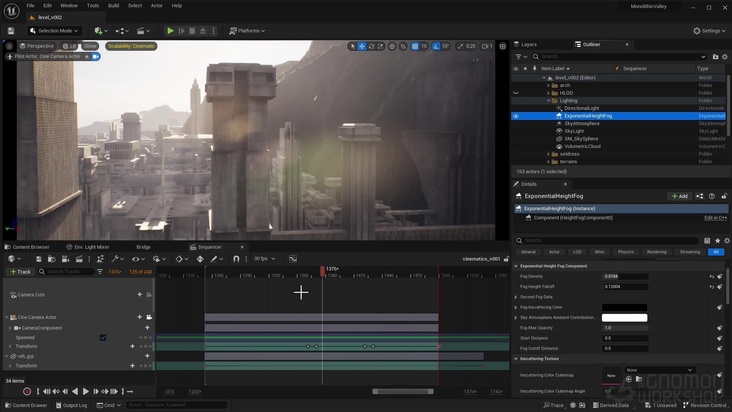This screenshot has width=732, height=412.
Task: Toggle the surface snapping icon in viewport
Action: coord(403,46)
